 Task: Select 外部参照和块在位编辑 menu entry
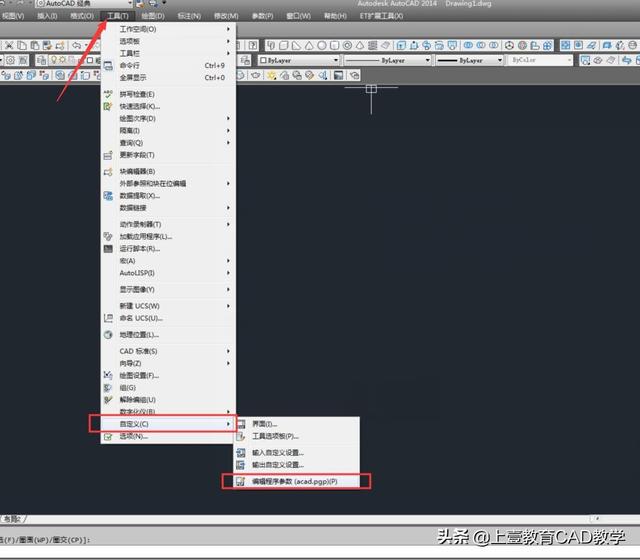pos(168,184)
